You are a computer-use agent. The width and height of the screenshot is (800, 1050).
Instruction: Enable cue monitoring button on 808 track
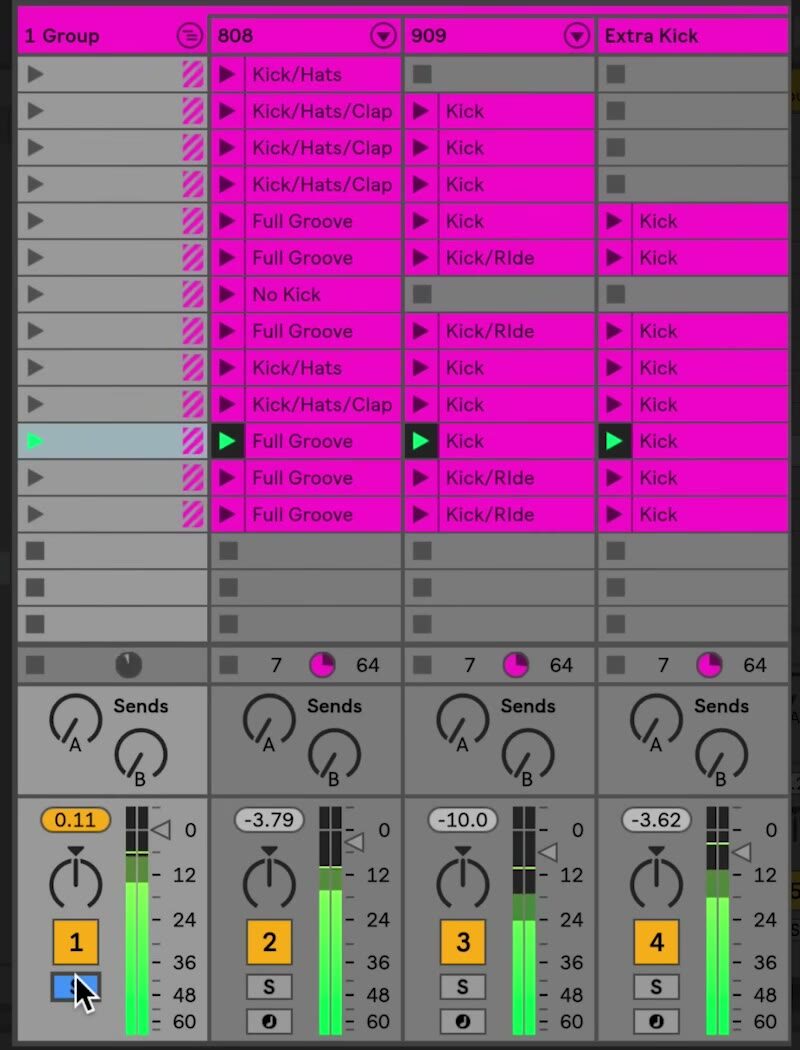coord(269,1021)
